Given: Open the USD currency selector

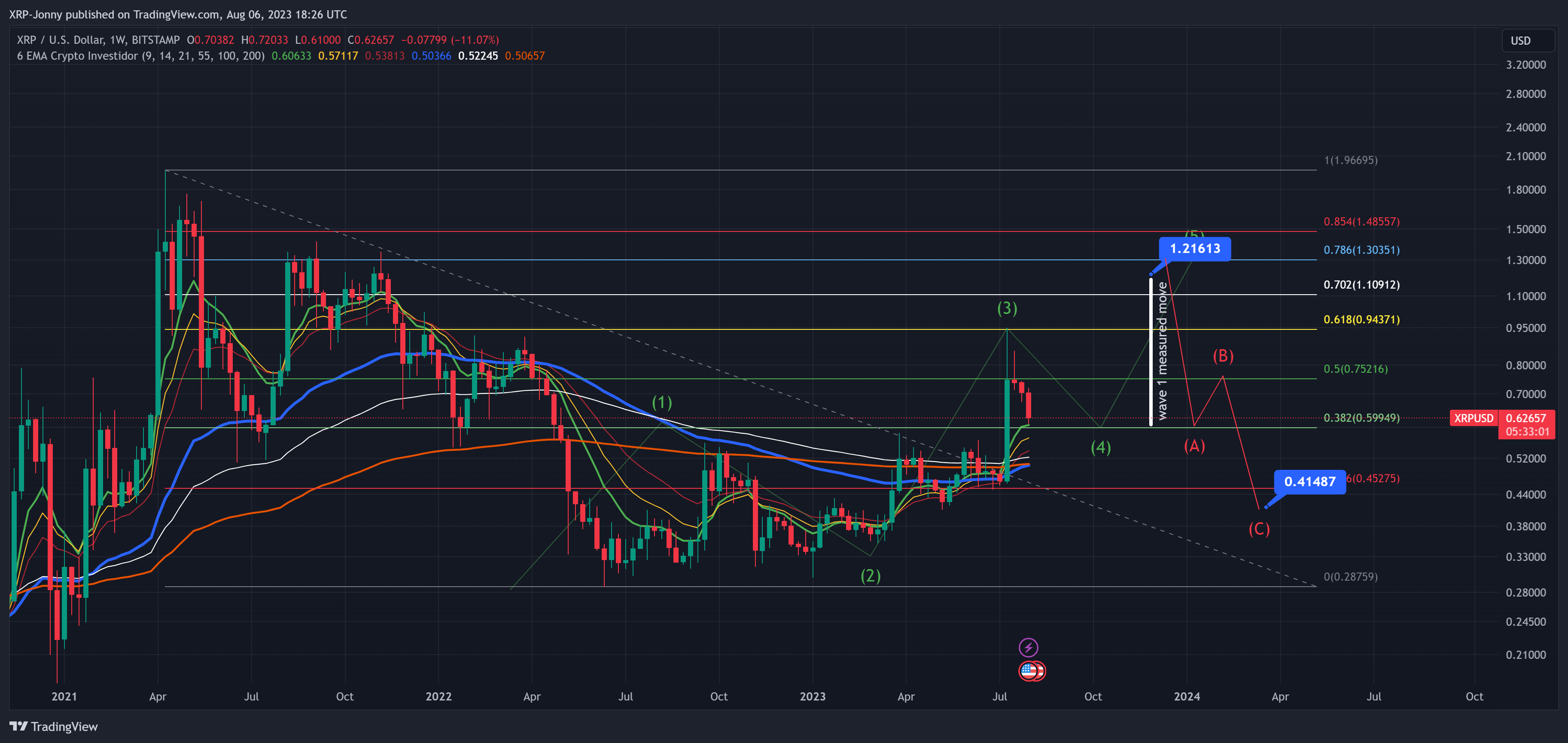Looking at the screenshot, I should 1528,40.
